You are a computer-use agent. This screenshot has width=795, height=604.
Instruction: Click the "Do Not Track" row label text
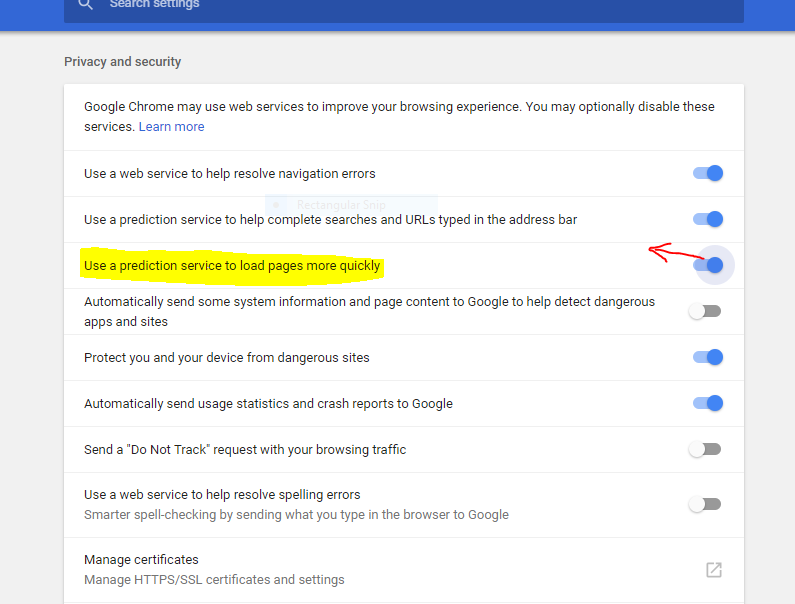click(245, 450)
